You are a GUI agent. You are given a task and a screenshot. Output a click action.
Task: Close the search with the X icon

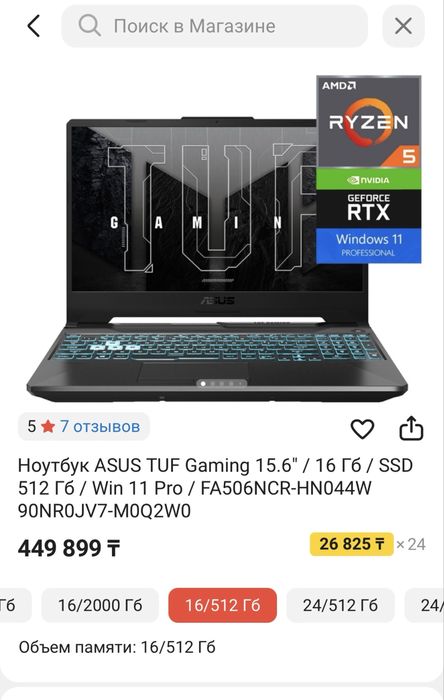click(x=403, y=26)
